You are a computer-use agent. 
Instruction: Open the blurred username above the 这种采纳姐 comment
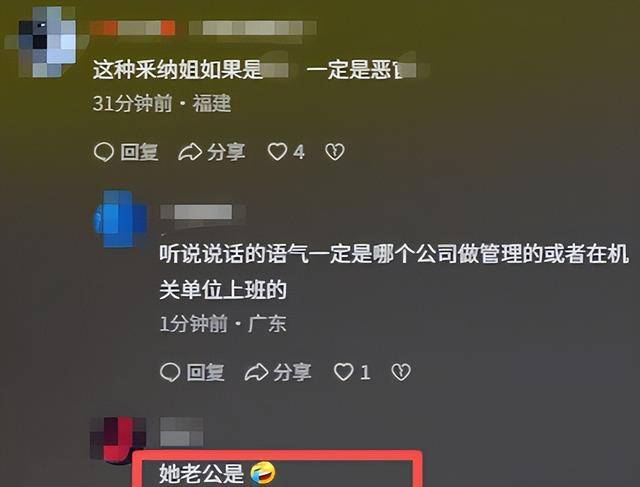tap(203, 28)
